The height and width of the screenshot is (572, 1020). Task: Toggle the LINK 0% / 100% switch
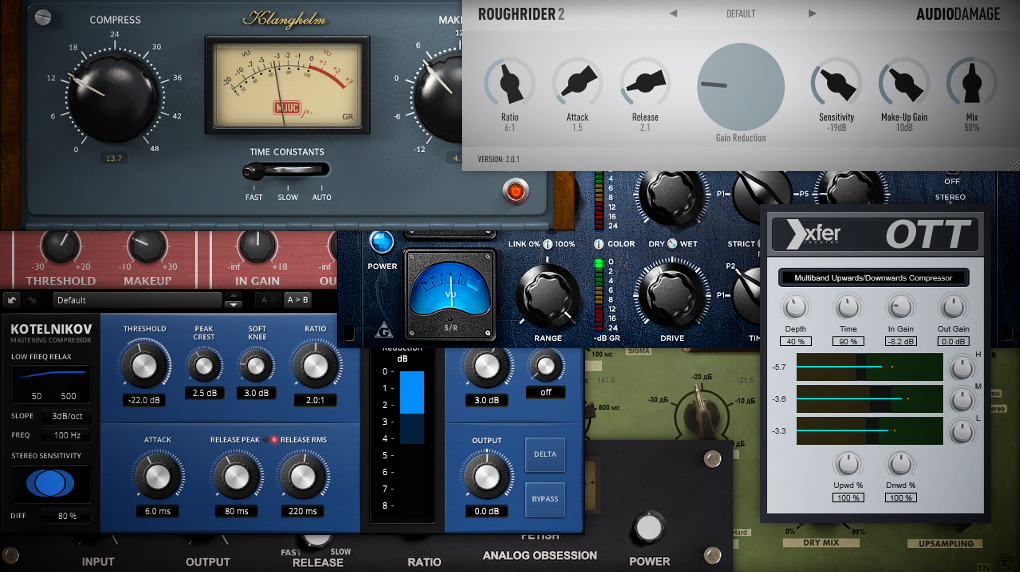[x=548, y=244]
